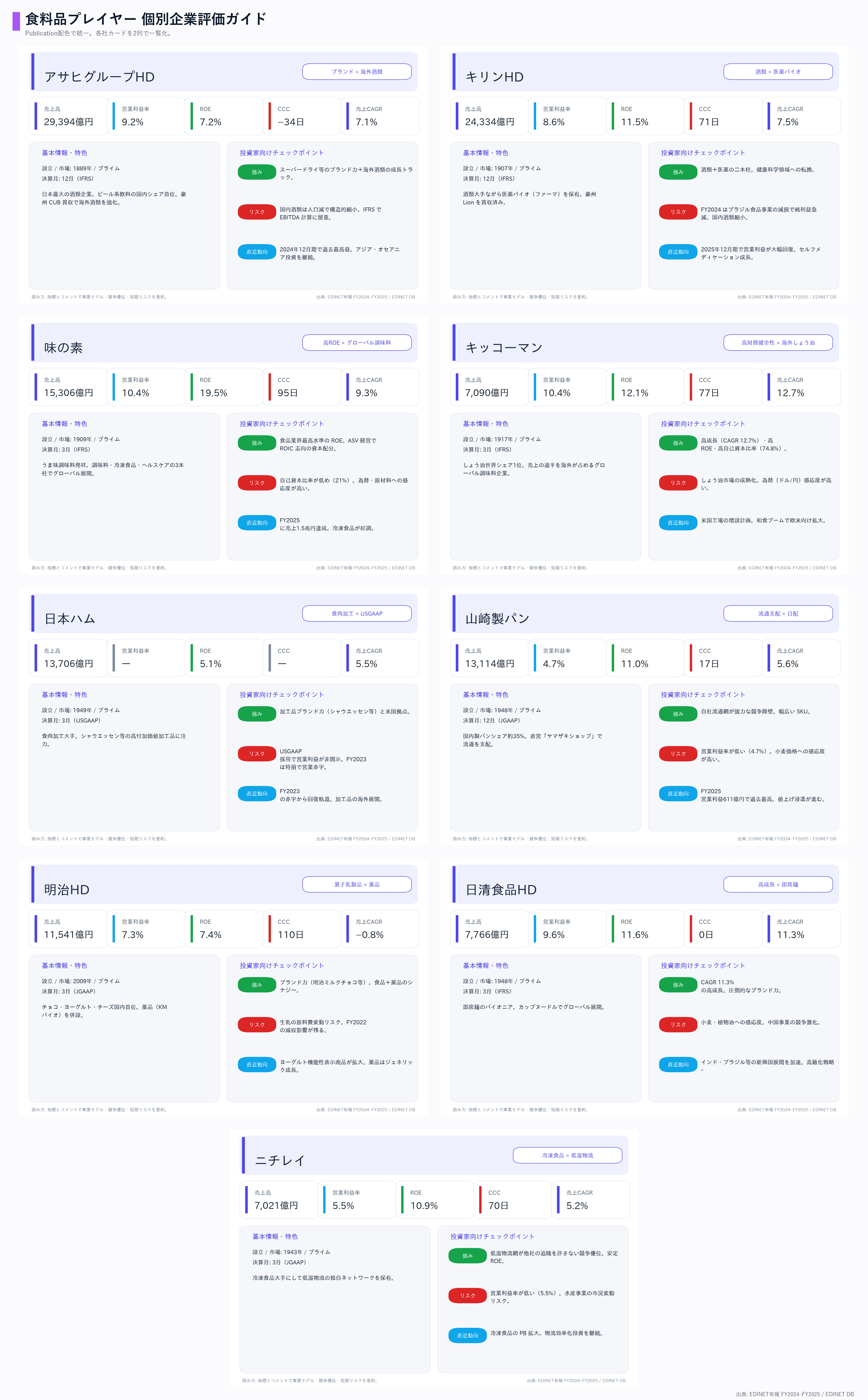Click the 基本情報・特色 heading in the 山崎製パン card
The image size is (868, 1400).
(x=485, y=694)
